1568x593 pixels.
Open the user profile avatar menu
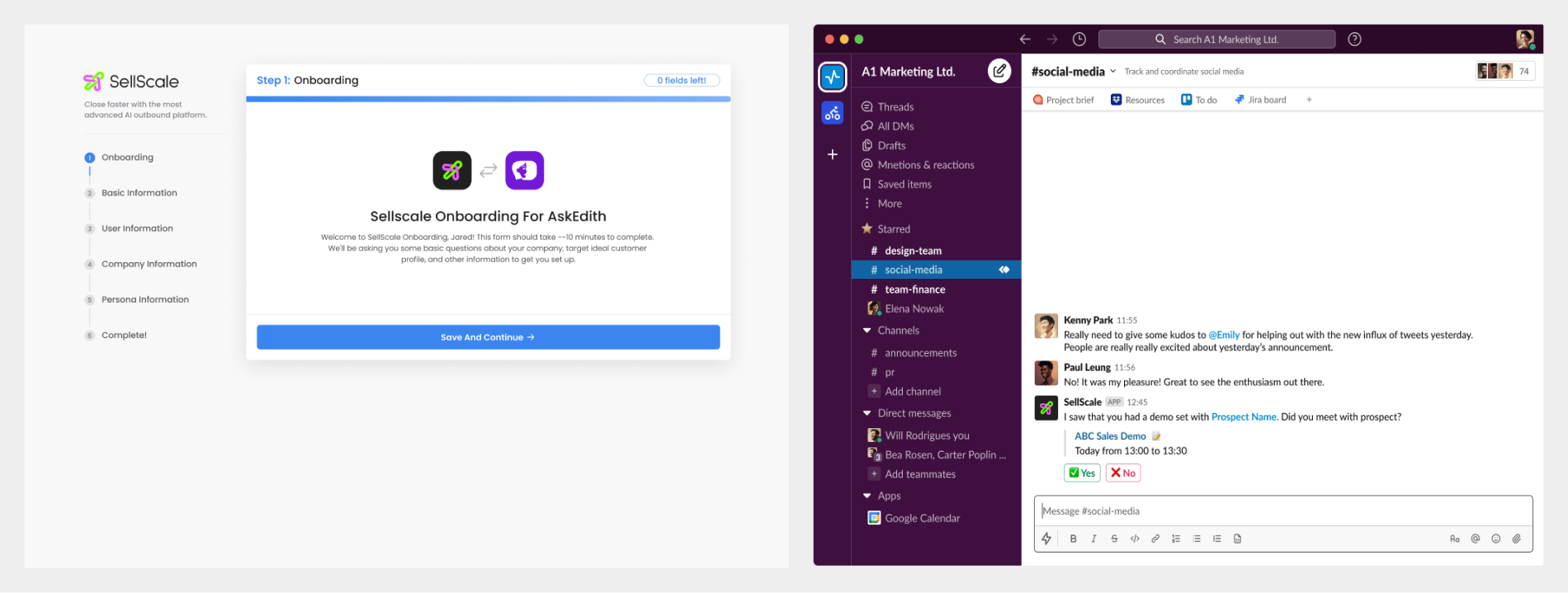tap(1525, 39)
